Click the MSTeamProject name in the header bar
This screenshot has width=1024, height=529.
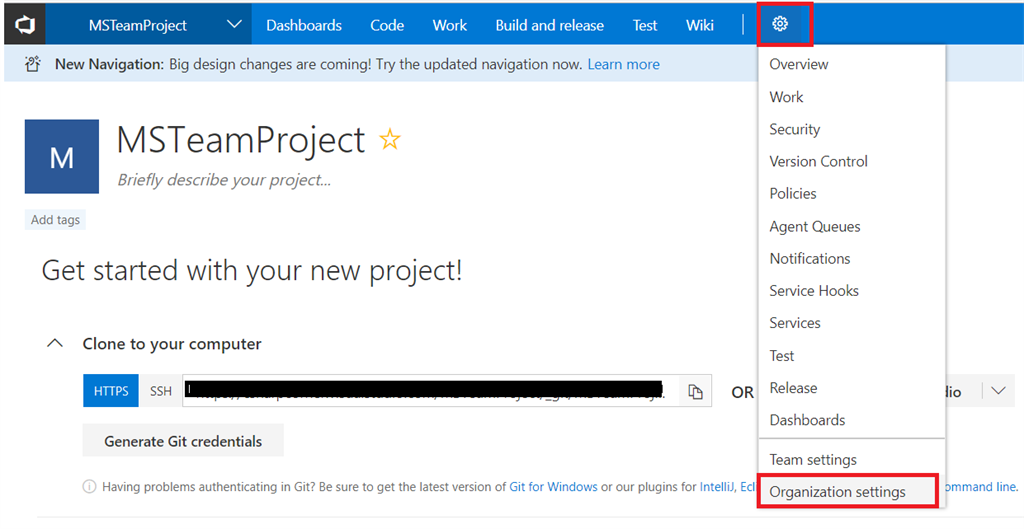[x=138, y=25]
